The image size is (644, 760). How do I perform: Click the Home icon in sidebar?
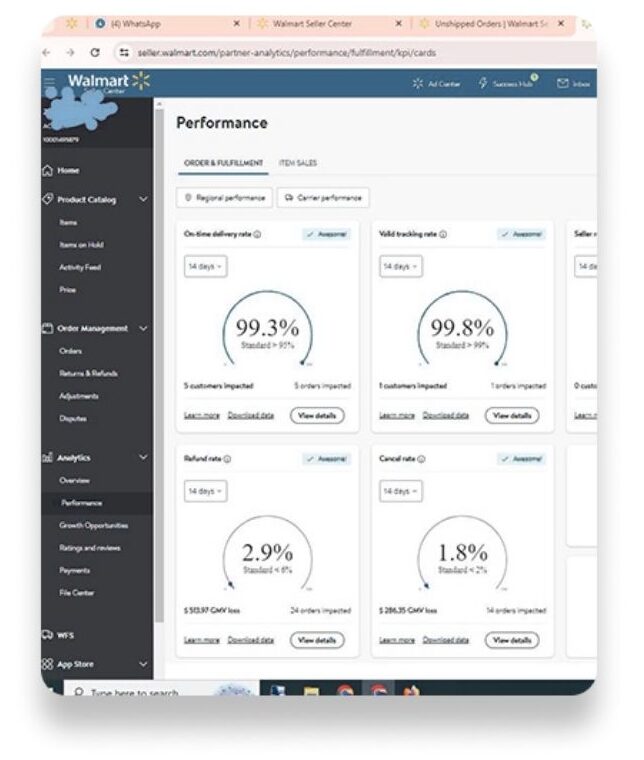tap(47, 170)
